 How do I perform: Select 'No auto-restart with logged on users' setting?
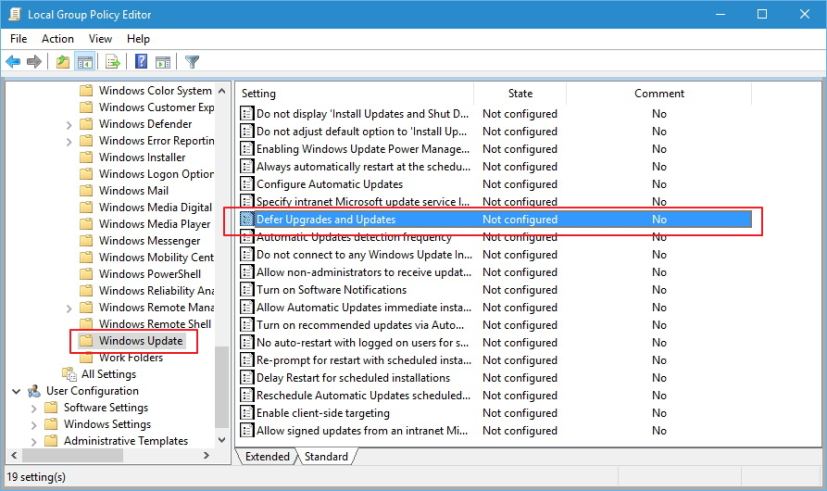tap(362, 342)
